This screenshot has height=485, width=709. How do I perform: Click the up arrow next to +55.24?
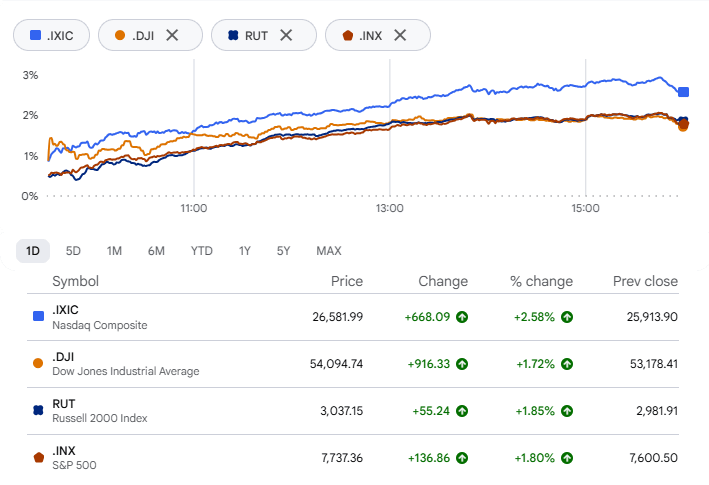point(462,411)
